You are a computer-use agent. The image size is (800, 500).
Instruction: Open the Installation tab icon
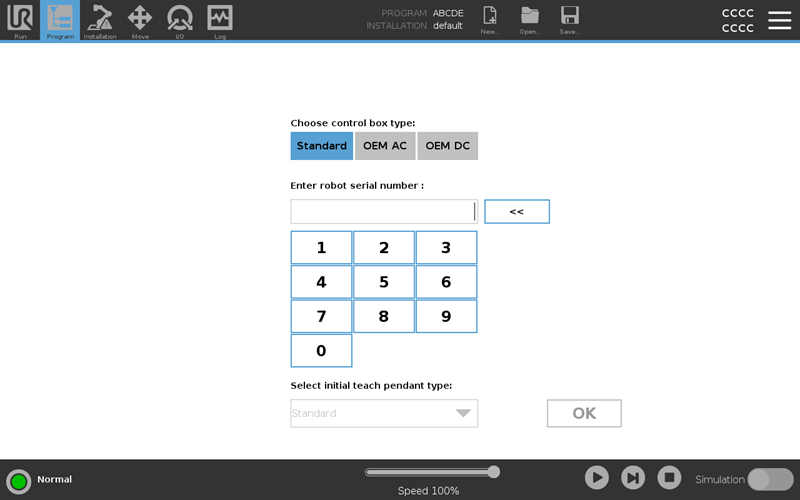point(100,20)
